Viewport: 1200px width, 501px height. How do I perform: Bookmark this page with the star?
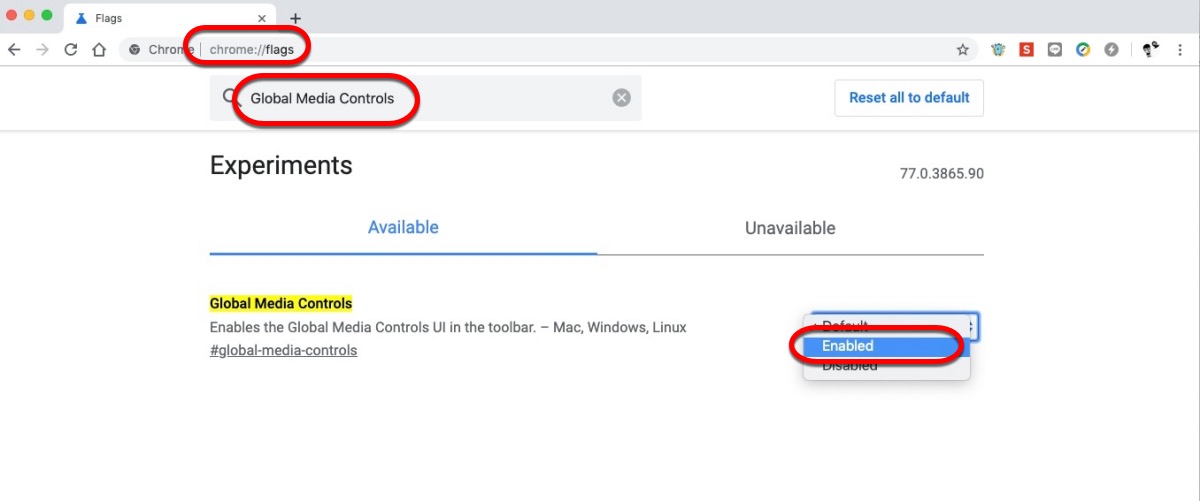click(963, 49)
